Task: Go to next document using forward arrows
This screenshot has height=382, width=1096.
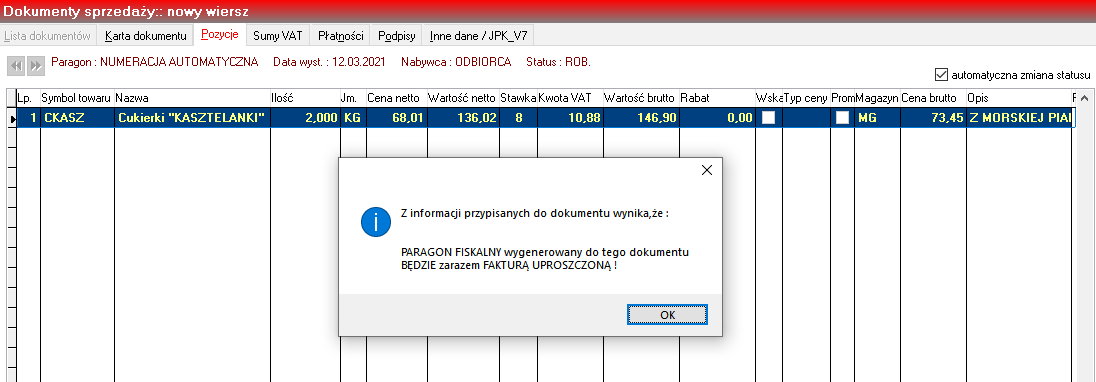Action: click(x=36, y=66)
